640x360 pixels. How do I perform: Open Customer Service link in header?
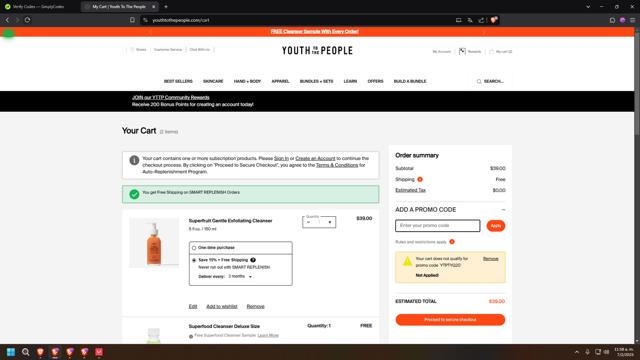pos(168,49)
